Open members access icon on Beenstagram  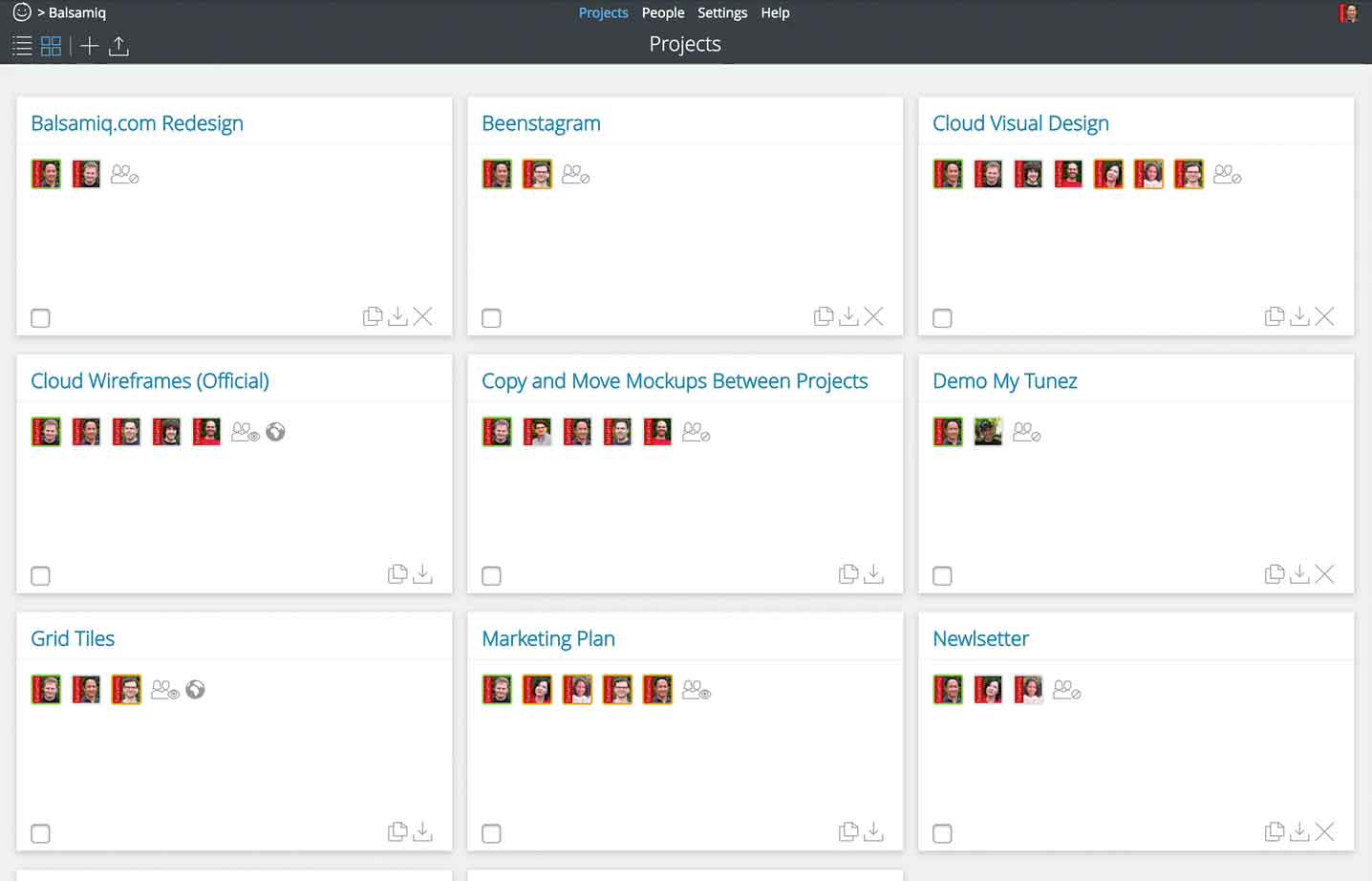click(576, 175)
